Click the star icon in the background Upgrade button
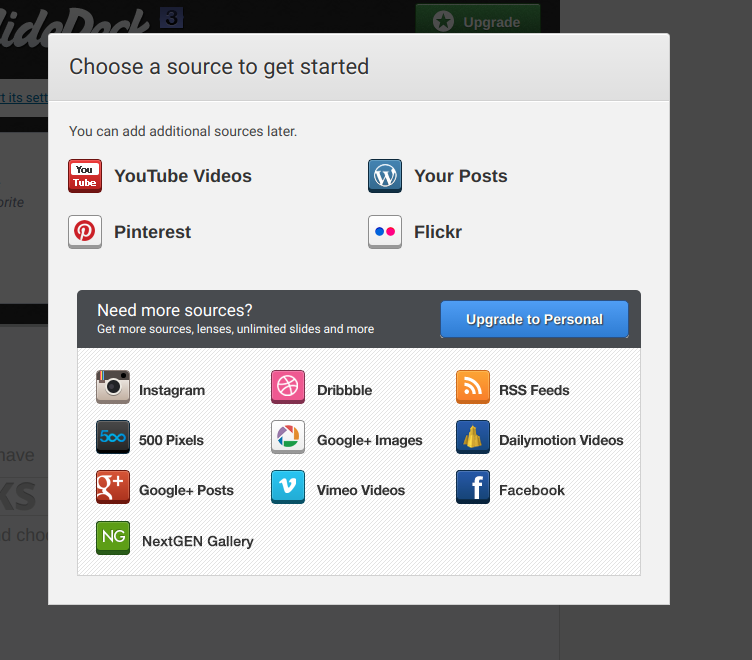Image resolution: width=752 pixels, height=660 pixels. 443,22
